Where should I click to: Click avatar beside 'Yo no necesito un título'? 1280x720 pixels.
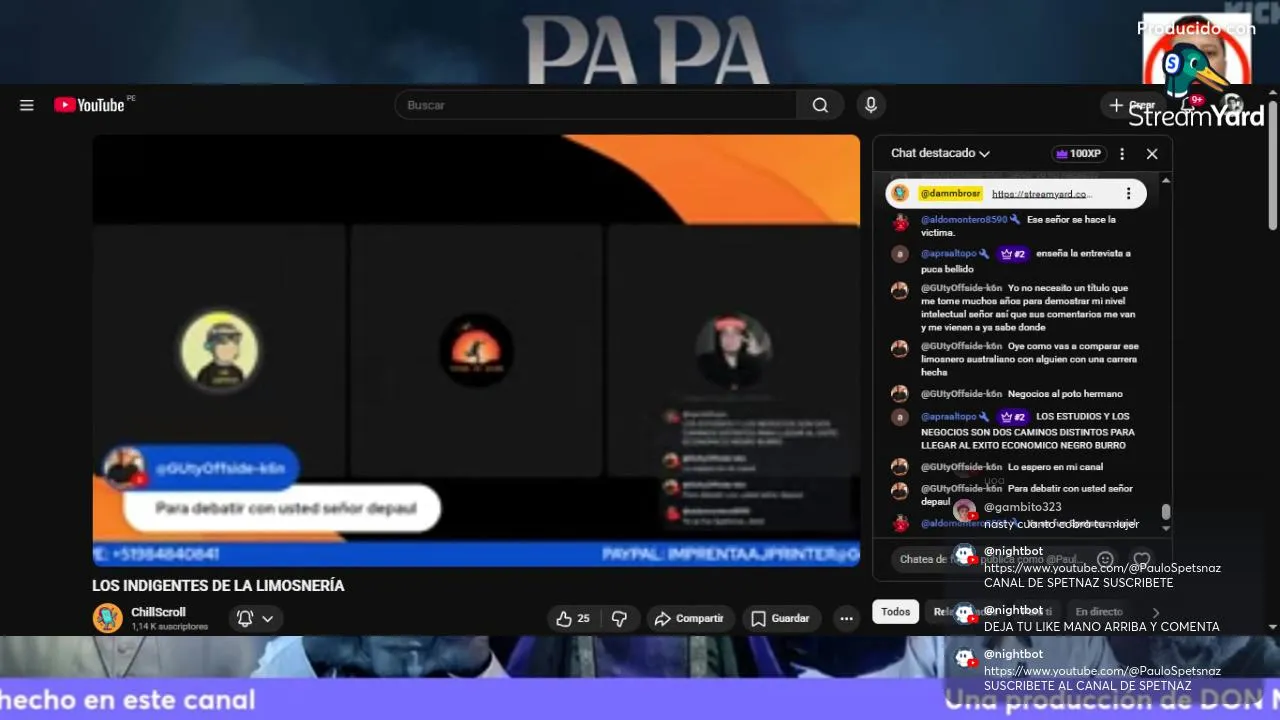point(900,291)
